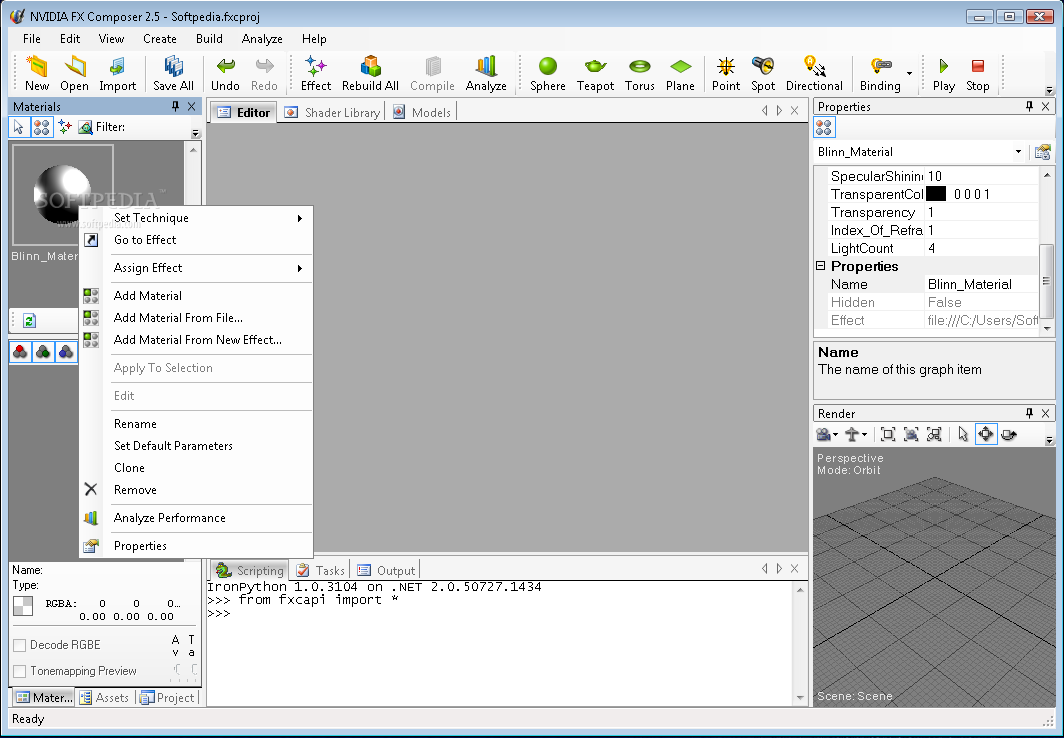
Task: Click the four-spheres material icon in Materials toolbar
Action: click(41, 127)
